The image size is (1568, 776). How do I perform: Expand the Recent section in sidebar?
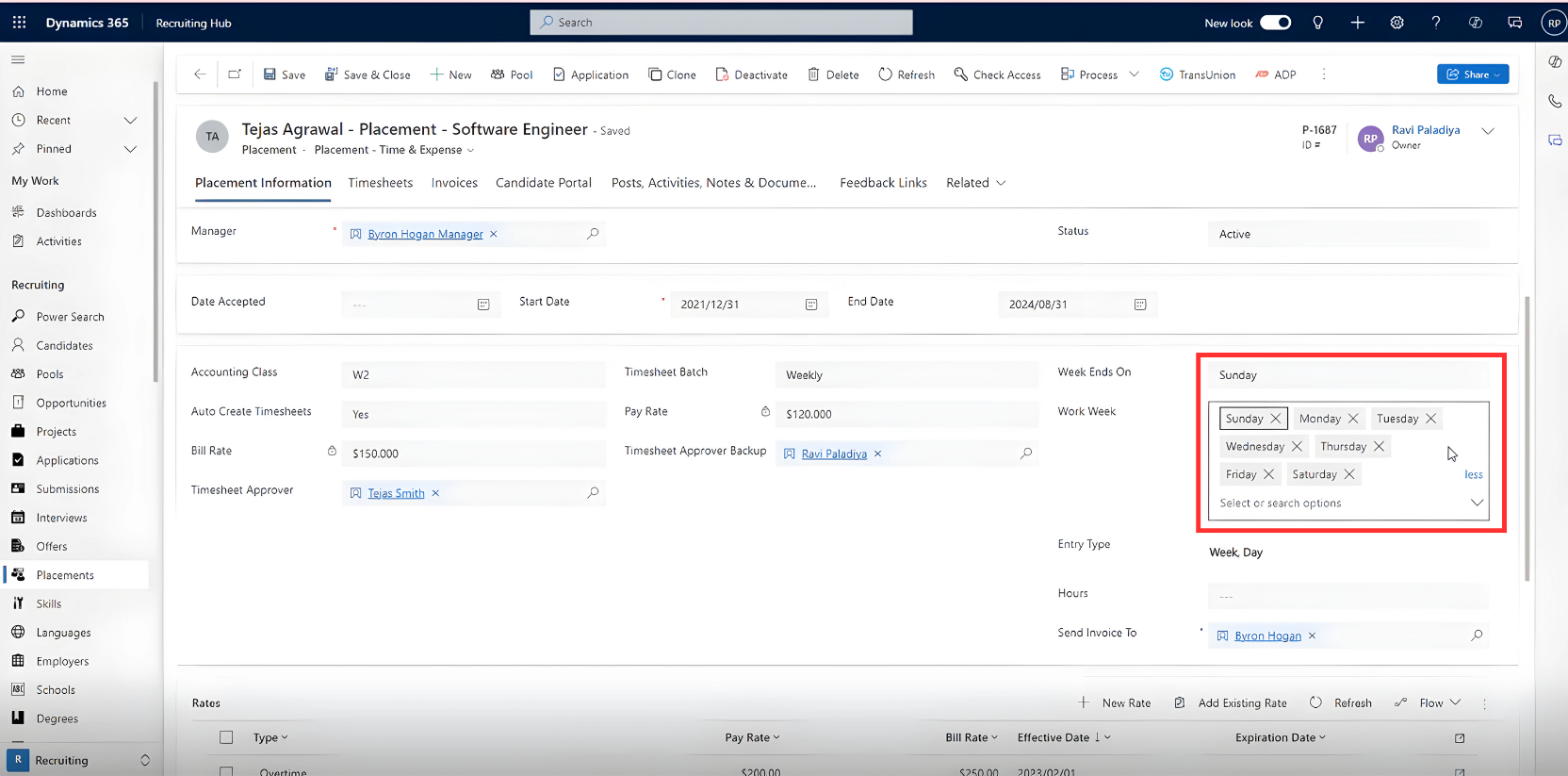130,120
